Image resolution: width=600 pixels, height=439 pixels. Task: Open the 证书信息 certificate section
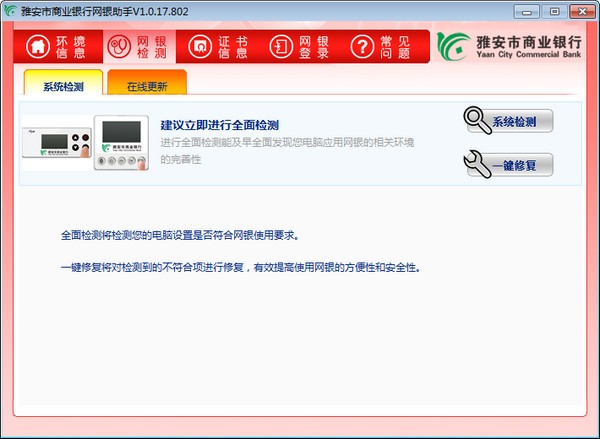point(218,46)
